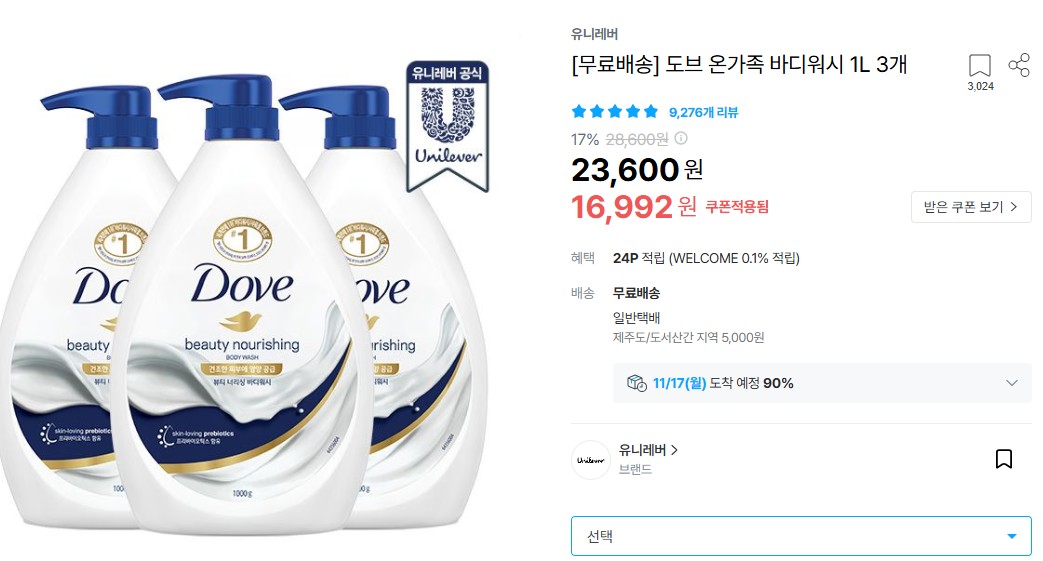Bookmark this product with the top bookmark icon

(x=979, y=66)
